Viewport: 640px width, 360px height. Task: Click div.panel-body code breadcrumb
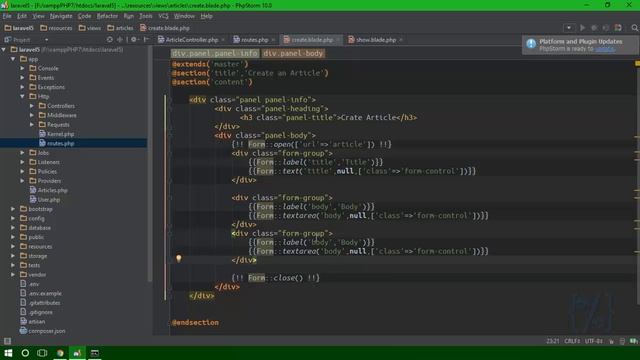coord(293,53)
